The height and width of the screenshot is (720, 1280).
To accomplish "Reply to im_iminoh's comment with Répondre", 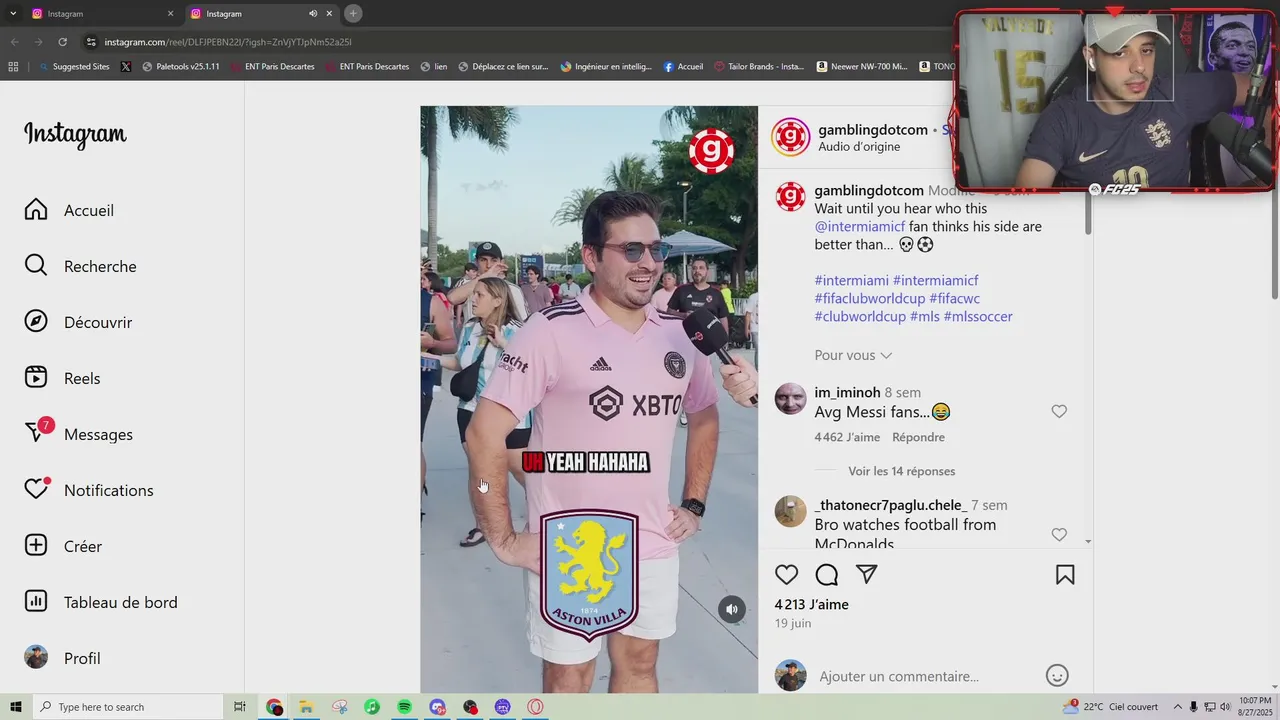I will [x=918, y=437].
